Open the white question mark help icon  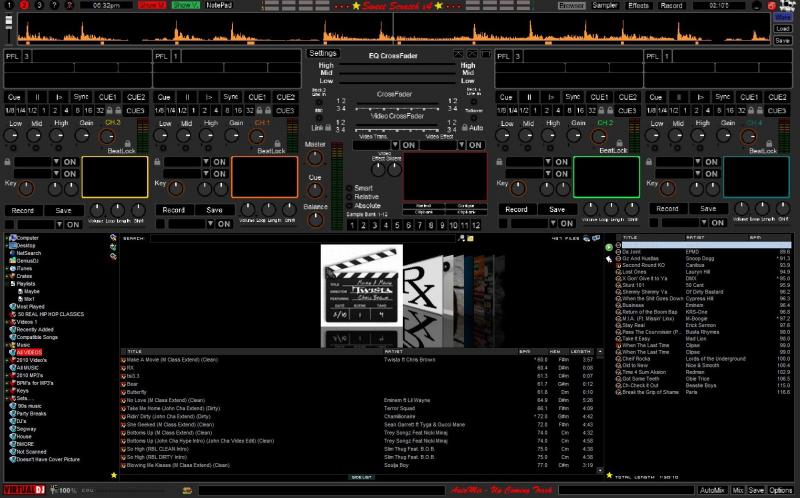pyautogui.click(x=54, y=6)
